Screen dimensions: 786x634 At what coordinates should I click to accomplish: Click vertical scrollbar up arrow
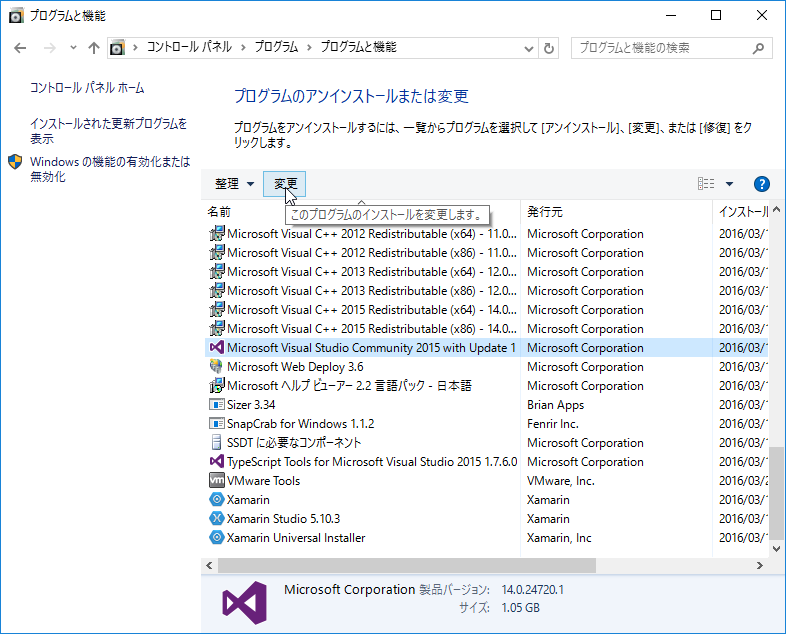776,209
